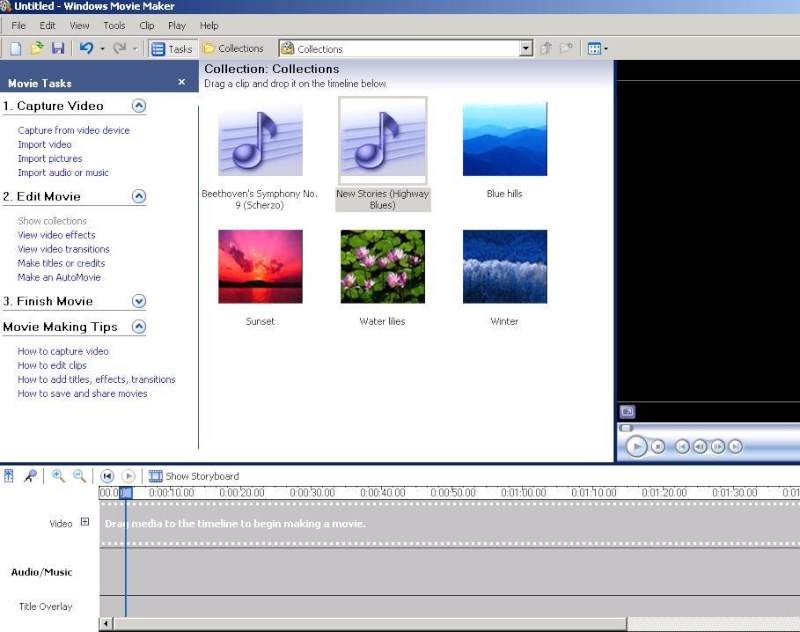Click How to save and share movies

[x=82, y=393]
